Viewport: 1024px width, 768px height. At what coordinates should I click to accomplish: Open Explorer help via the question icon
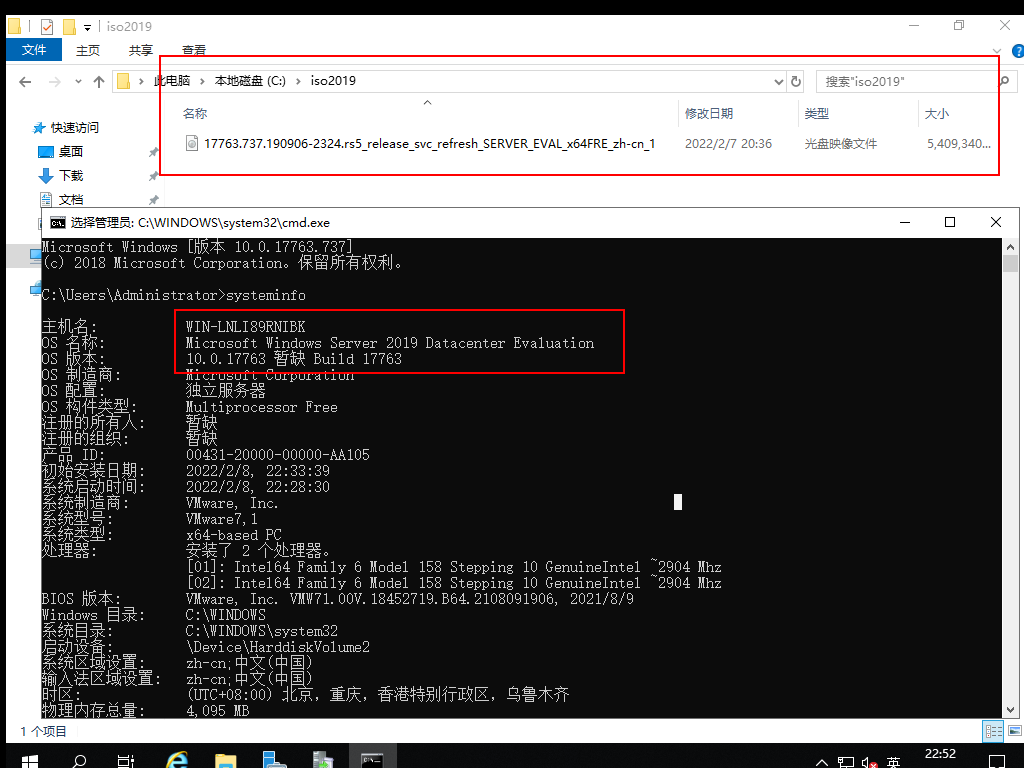pos(1017,51)
